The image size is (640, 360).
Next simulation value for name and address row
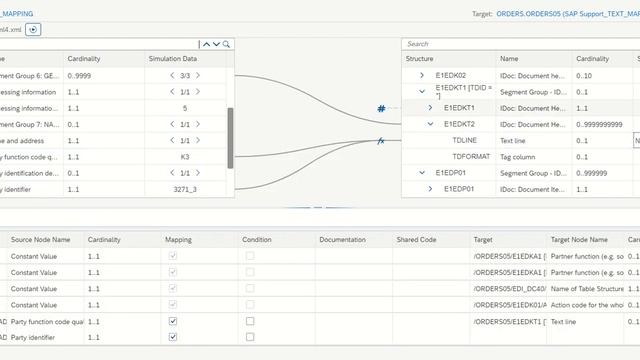[198, 140]
